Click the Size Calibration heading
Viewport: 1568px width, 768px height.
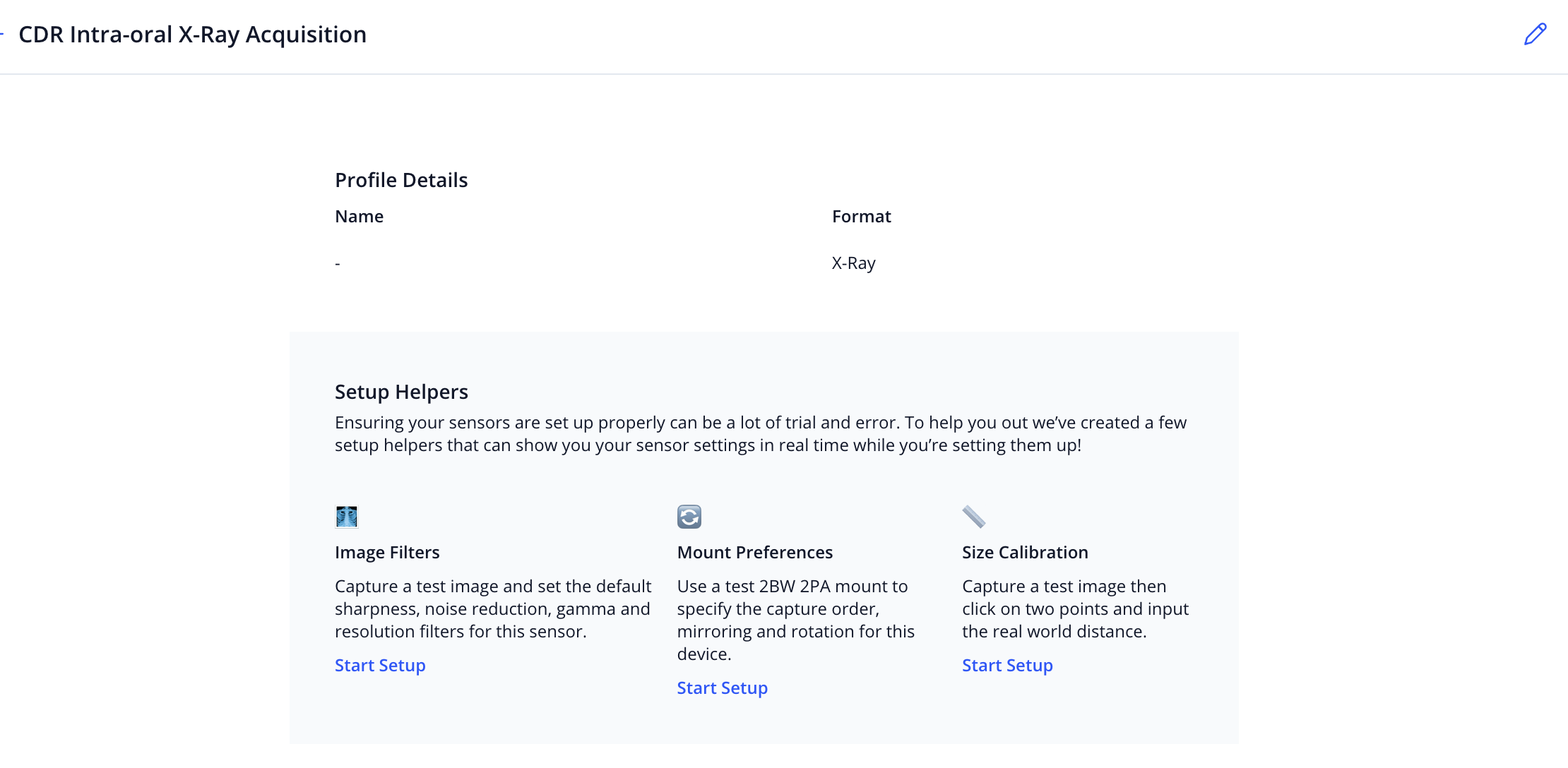click(x=1025, y=552)
